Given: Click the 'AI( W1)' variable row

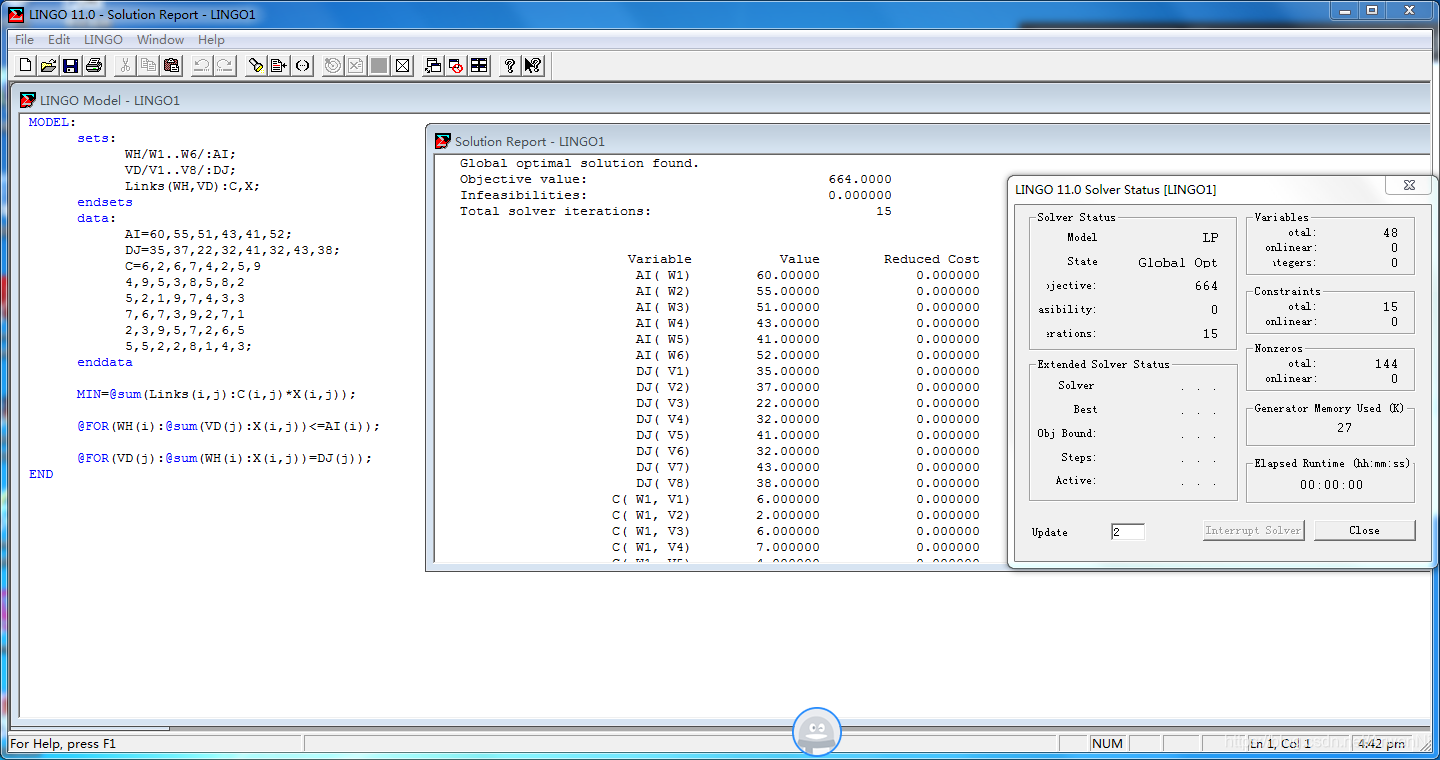Looking at the screenshot, I should pyautogui.click(x=806, y=275).
